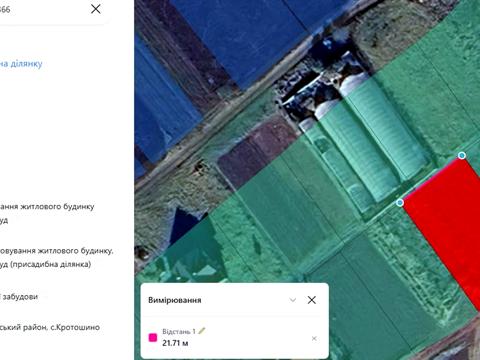Click the 'с.Кротошино' address text
Screen dimensions: 480x360
tap(75, 327)
